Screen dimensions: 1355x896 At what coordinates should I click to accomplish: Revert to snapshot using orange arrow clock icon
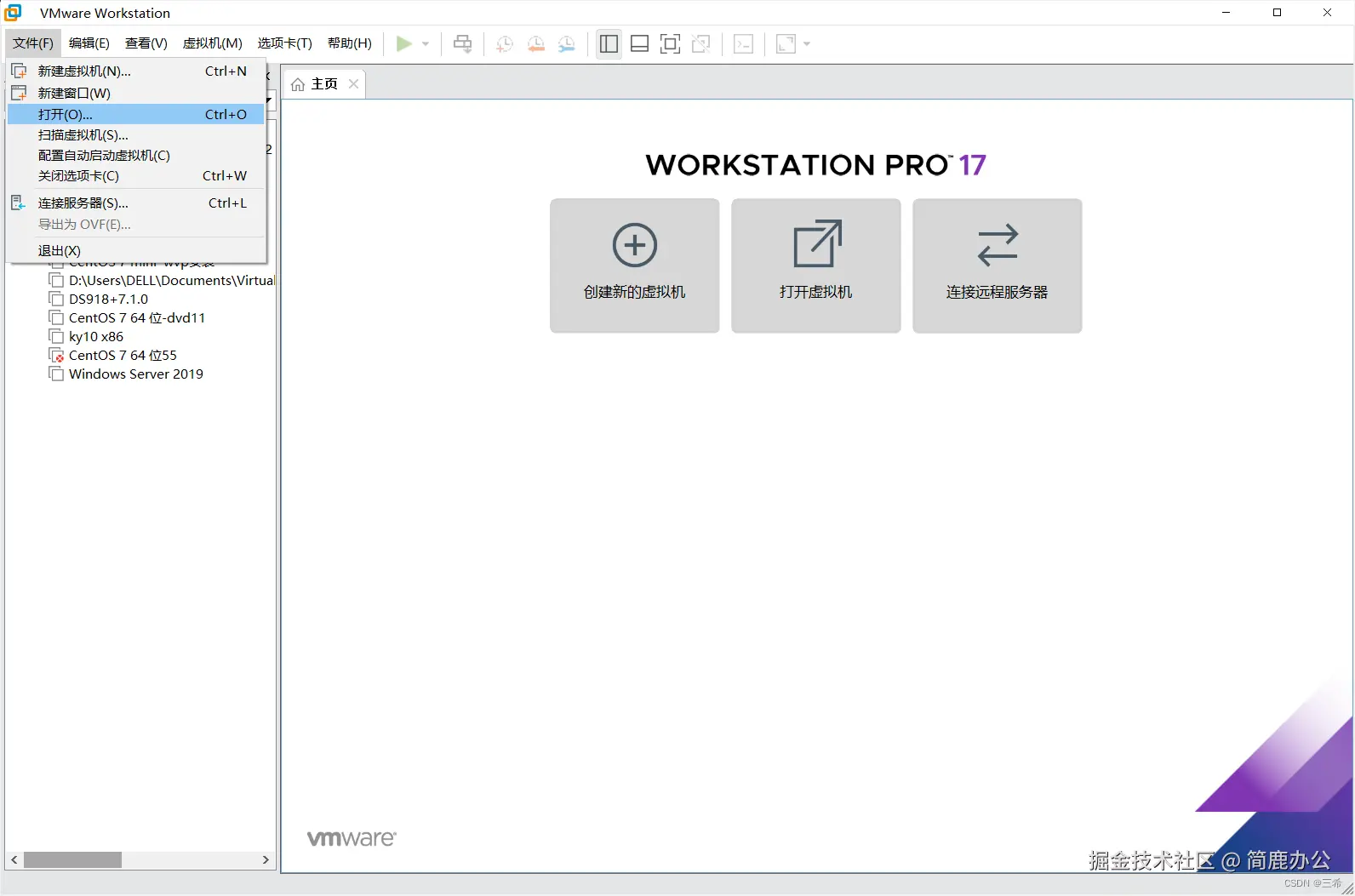pos(535,44)
